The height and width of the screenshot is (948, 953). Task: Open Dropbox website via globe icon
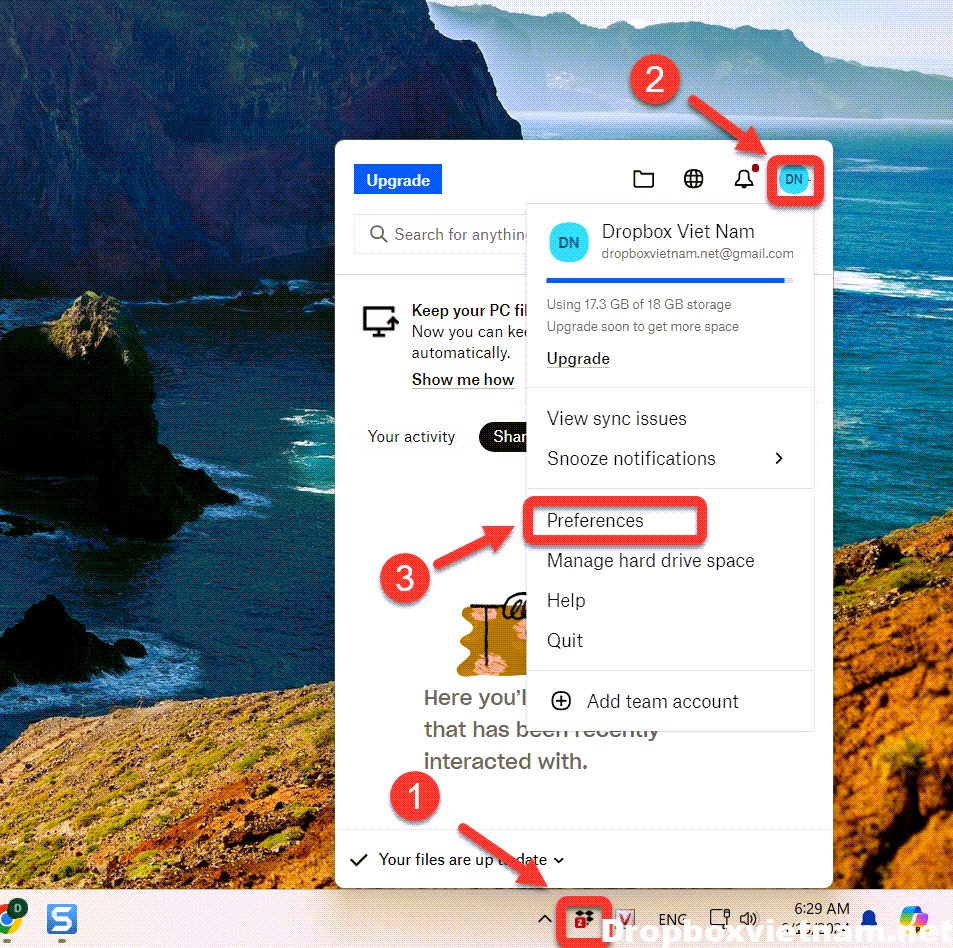pos(693,179)
